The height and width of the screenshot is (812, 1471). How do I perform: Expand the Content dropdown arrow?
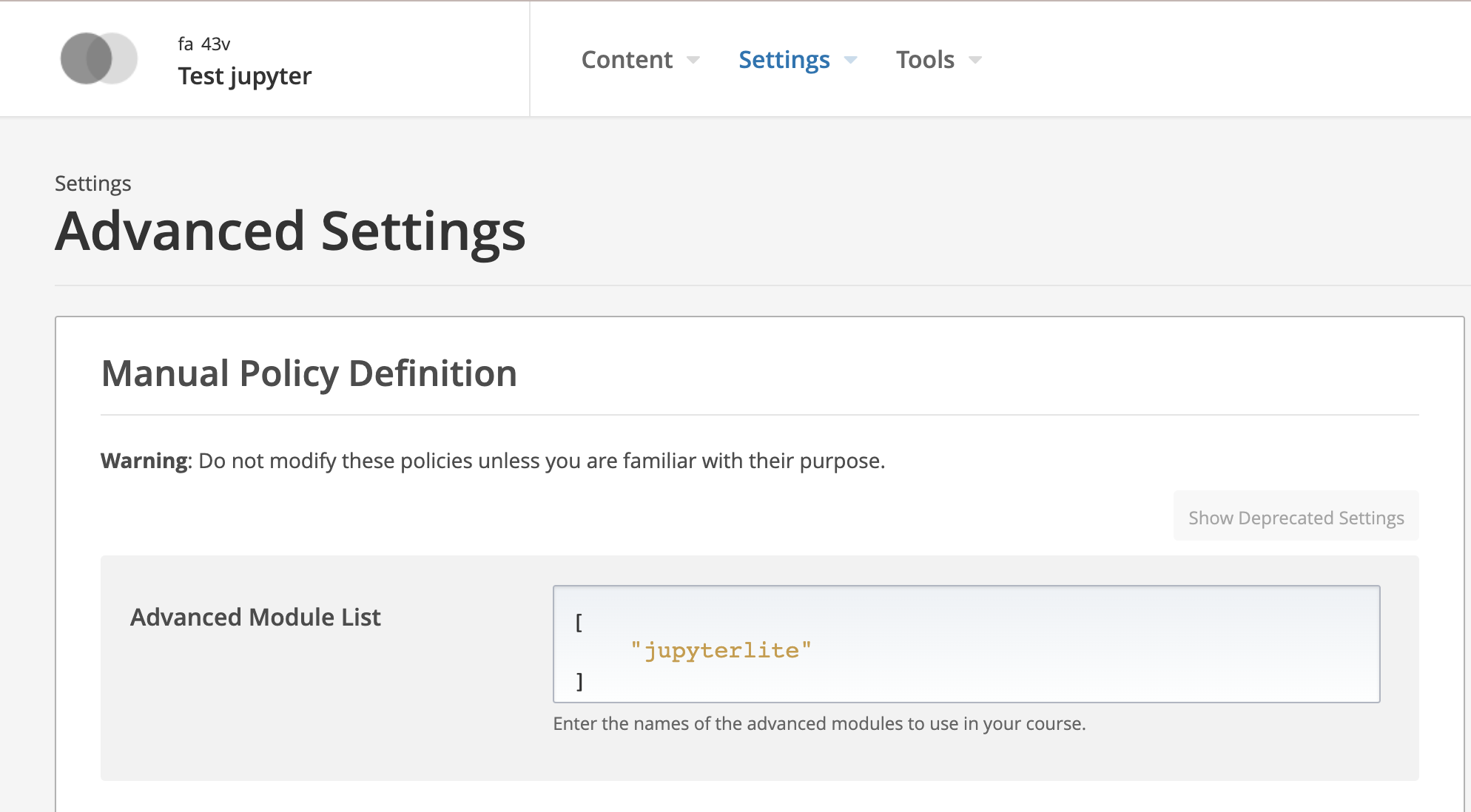(693, 60)
